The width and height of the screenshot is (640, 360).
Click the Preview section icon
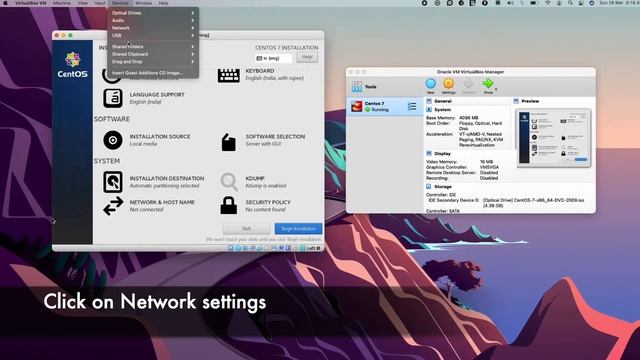[x=516, y=101]
